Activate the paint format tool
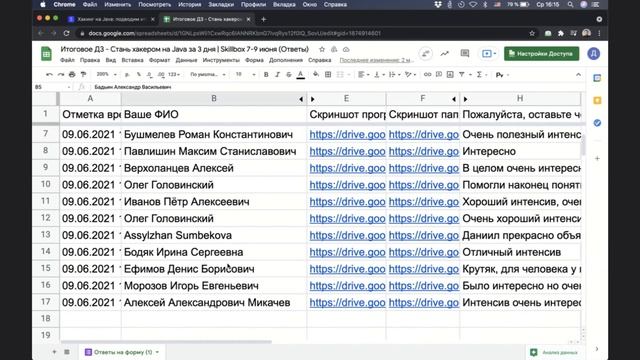 click(84, 75)
